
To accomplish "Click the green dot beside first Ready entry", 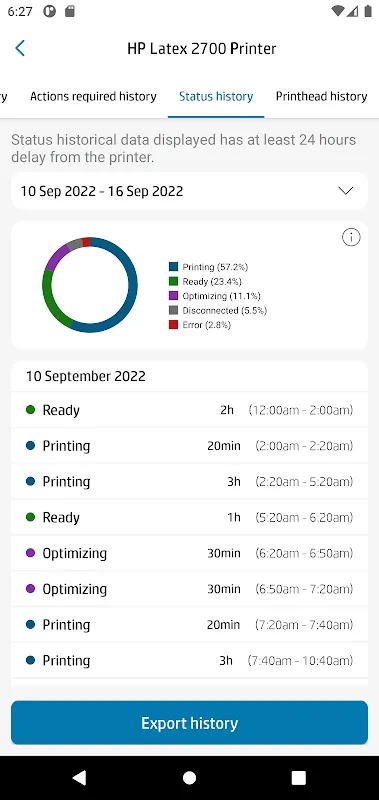I will click(30, 410).
